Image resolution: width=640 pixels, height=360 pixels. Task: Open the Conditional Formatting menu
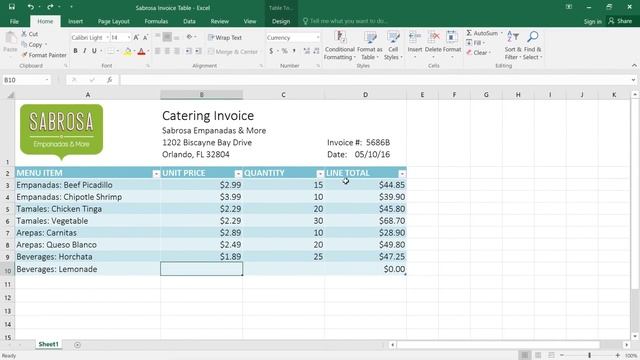pyautogui.click(x=339, y=45)
